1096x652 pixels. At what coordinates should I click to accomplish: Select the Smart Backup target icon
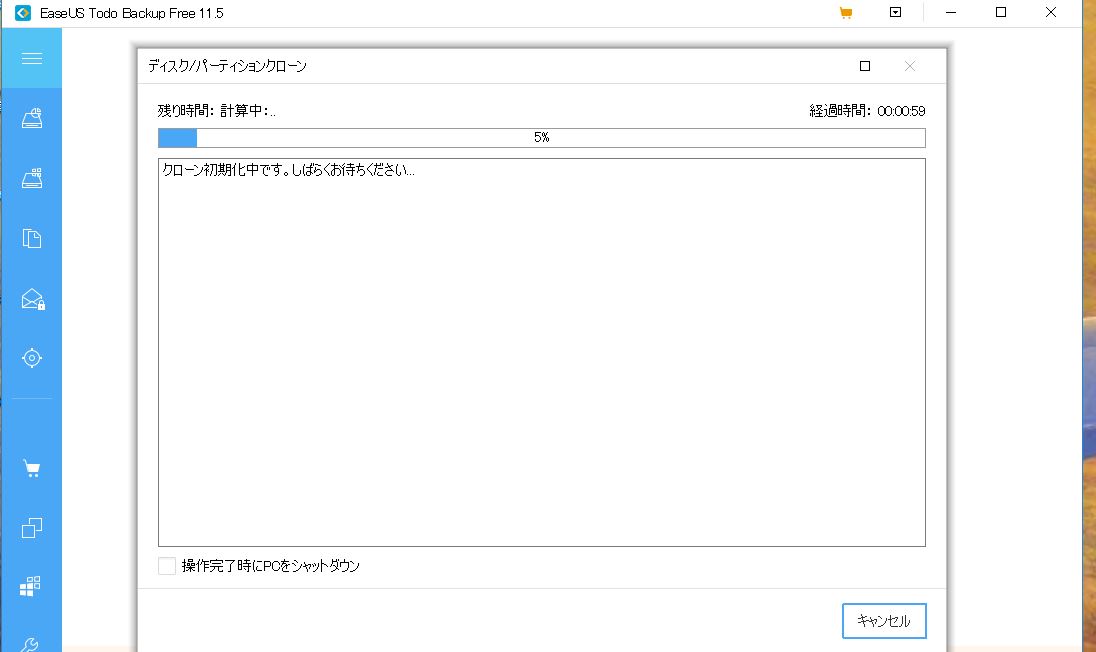coord(31,358)
